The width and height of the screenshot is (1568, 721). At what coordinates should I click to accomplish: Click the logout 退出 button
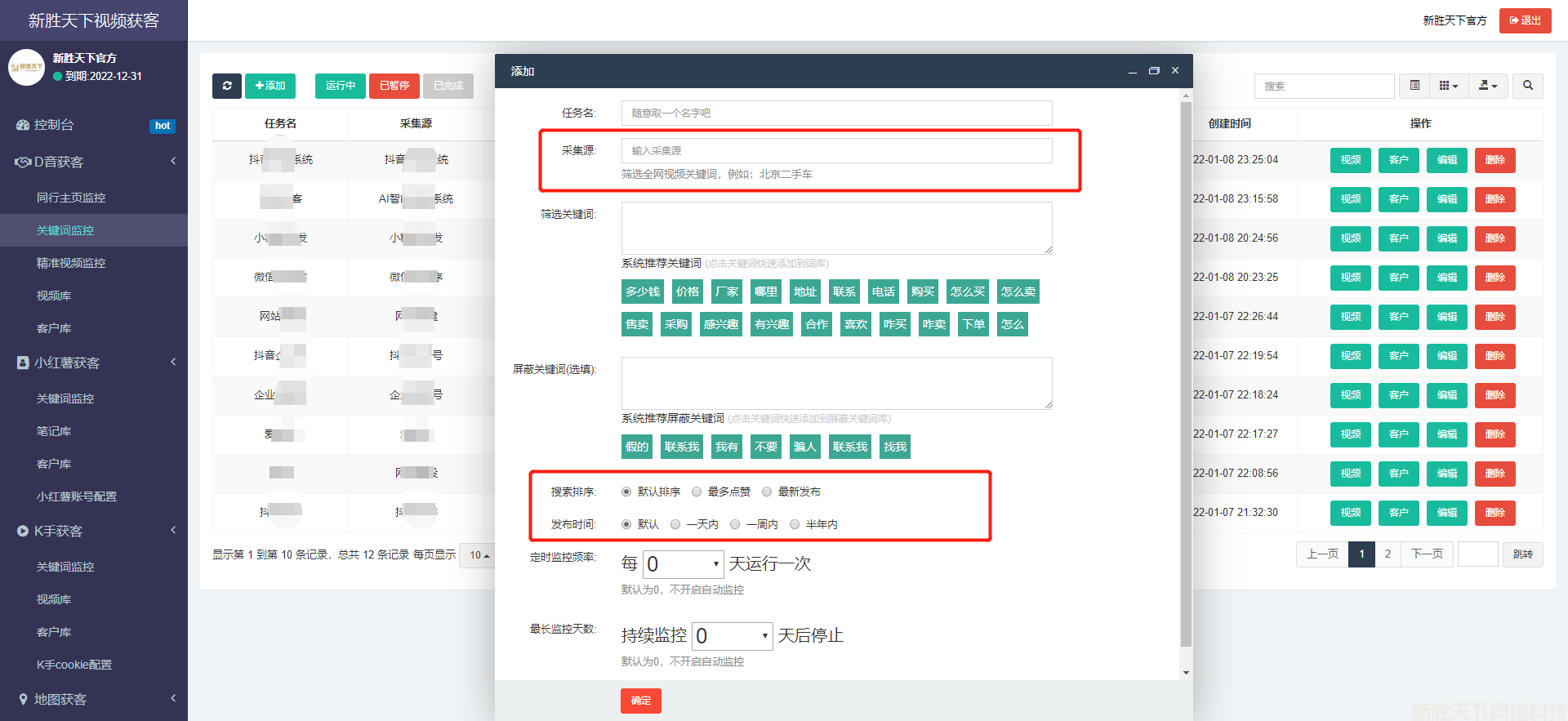[1525, 20]
